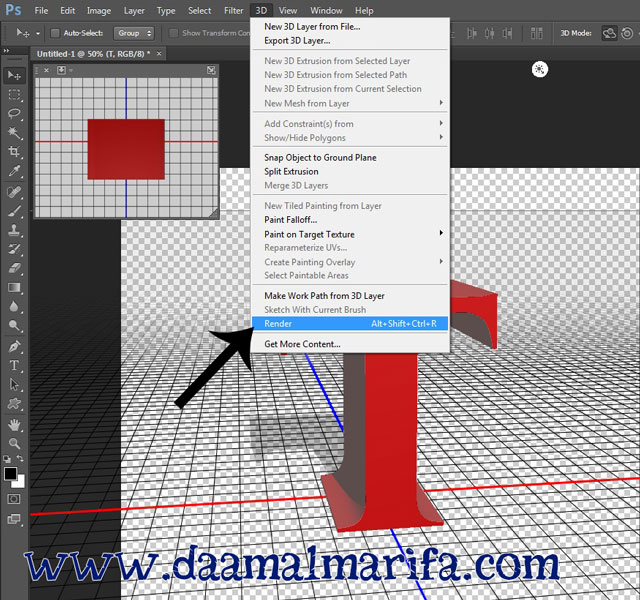Close the secondary 3D view panel
The width and height of the screenshot is (640, 600).
(47, 70)
